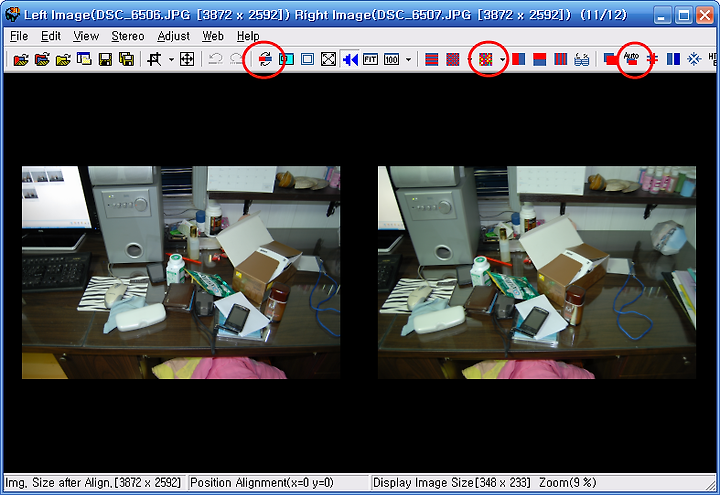Expand the zoom dropdown arrow next to 100
The width and height of the screenshot is (720, 495).
[408, 59]
